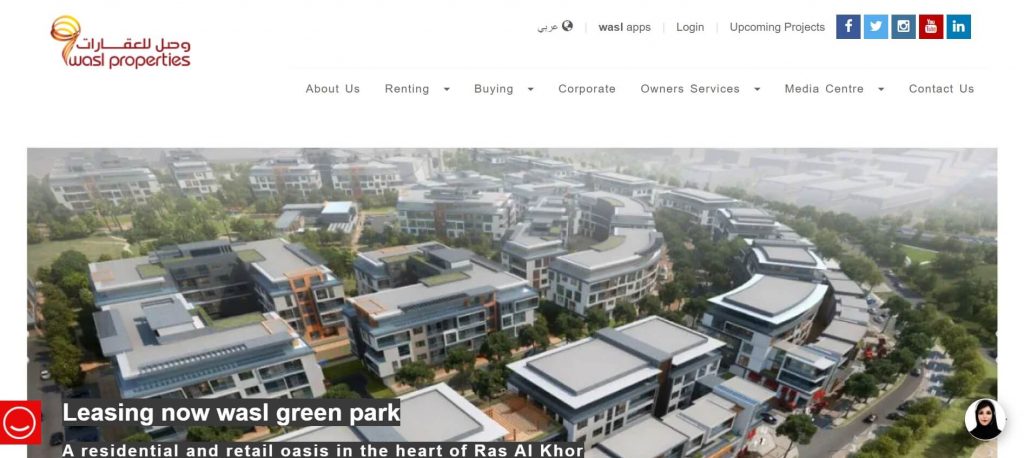Open wasl YouTube channel icon

click(x=931, y=27)
